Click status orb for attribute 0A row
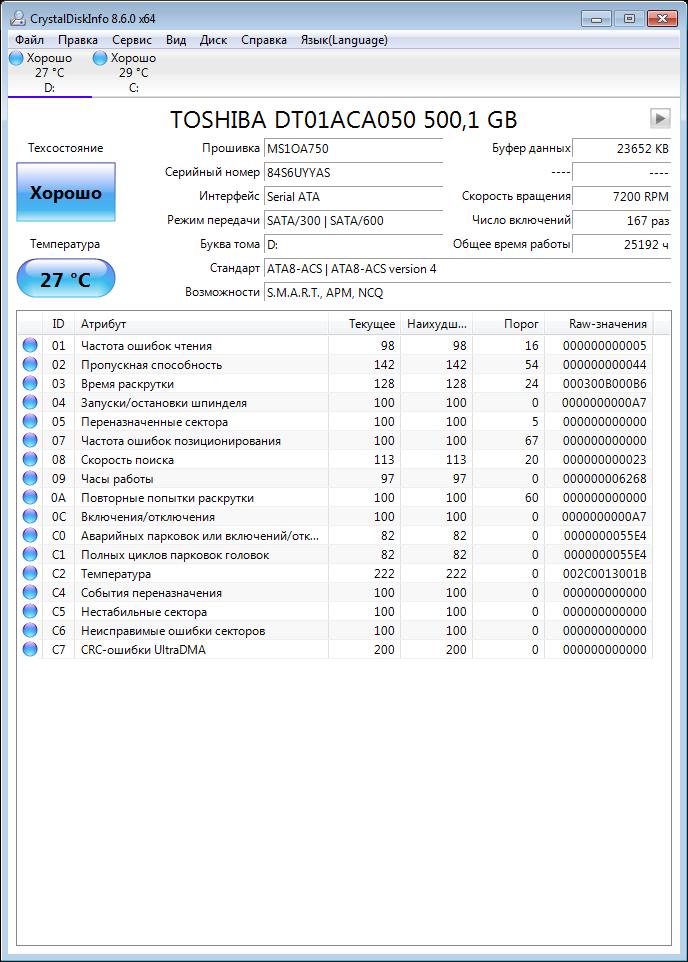This screenshot has height=962, width=688. point(30,498)
